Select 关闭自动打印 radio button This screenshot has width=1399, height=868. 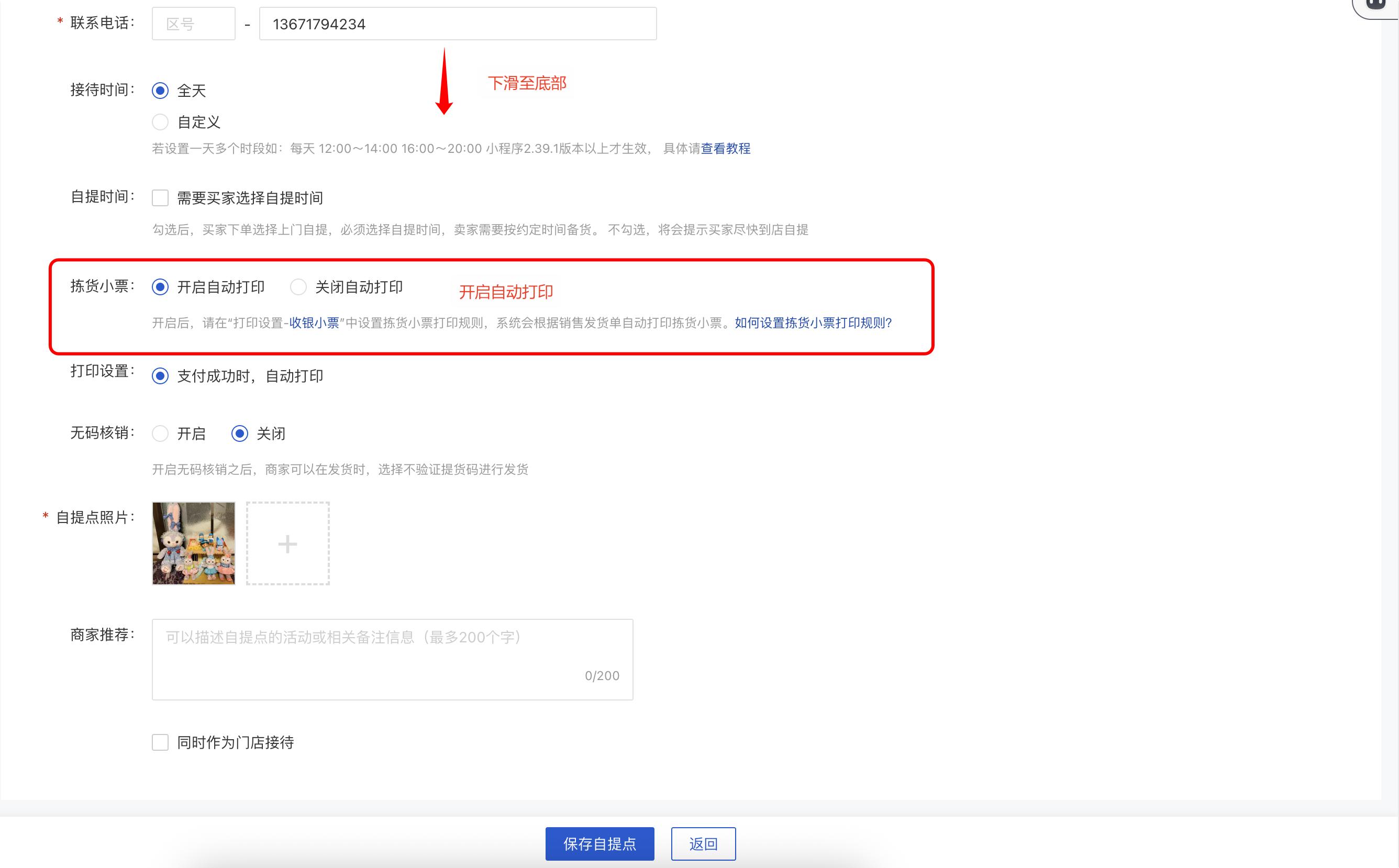(298, 287)
